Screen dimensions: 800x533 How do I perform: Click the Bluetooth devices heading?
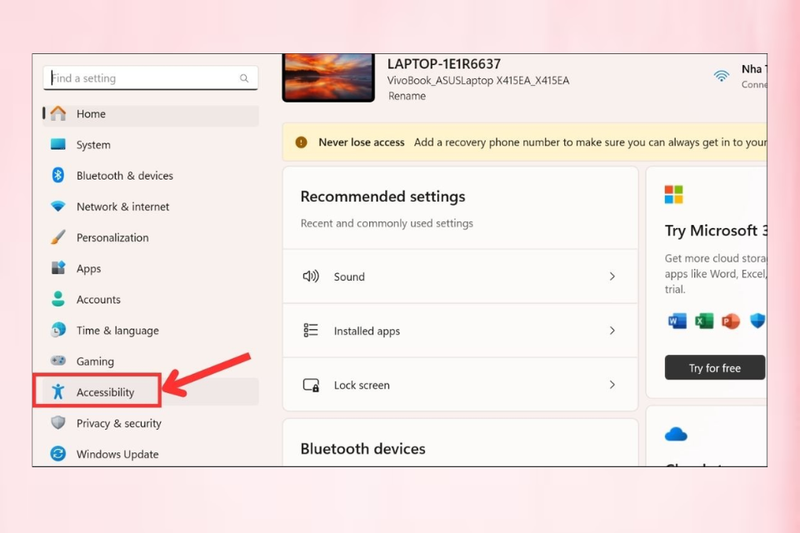(x=363, y=449)
